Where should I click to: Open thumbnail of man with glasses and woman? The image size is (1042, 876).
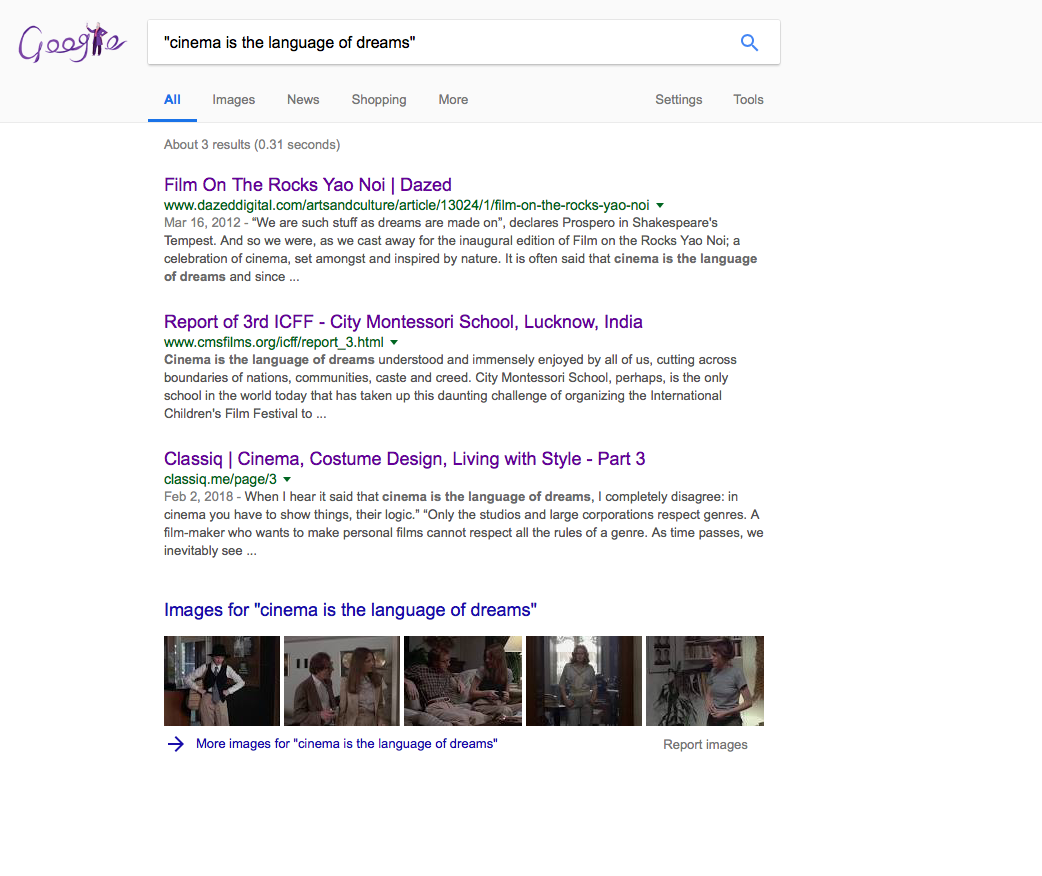[342, 681]
